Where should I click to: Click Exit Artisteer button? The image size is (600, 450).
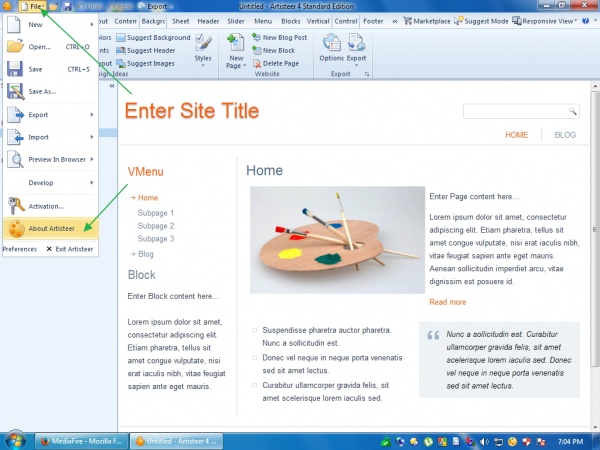pos(70,249)
